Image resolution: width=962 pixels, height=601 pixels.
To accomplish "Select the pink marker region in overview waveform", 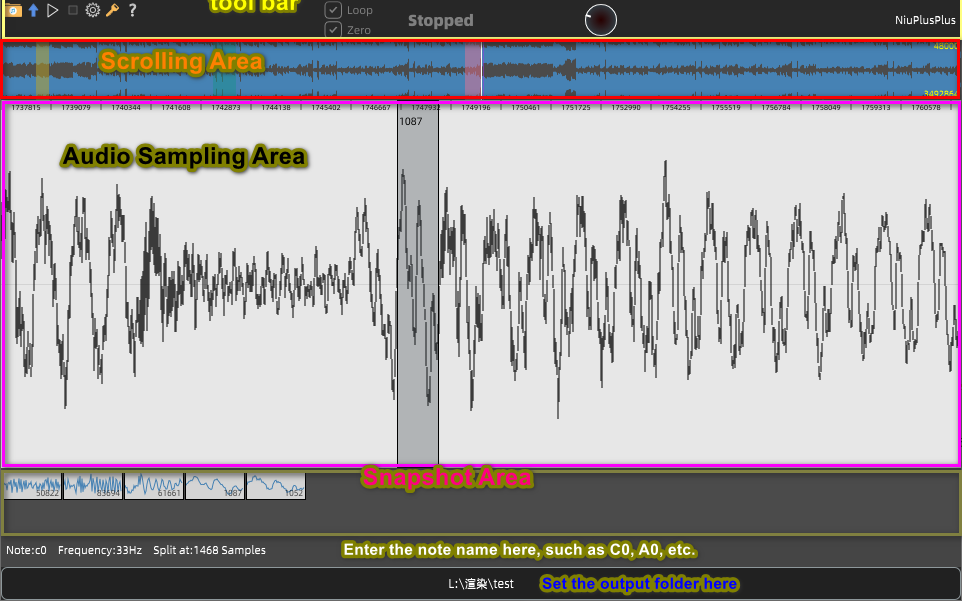I will (x=473, y=69).
